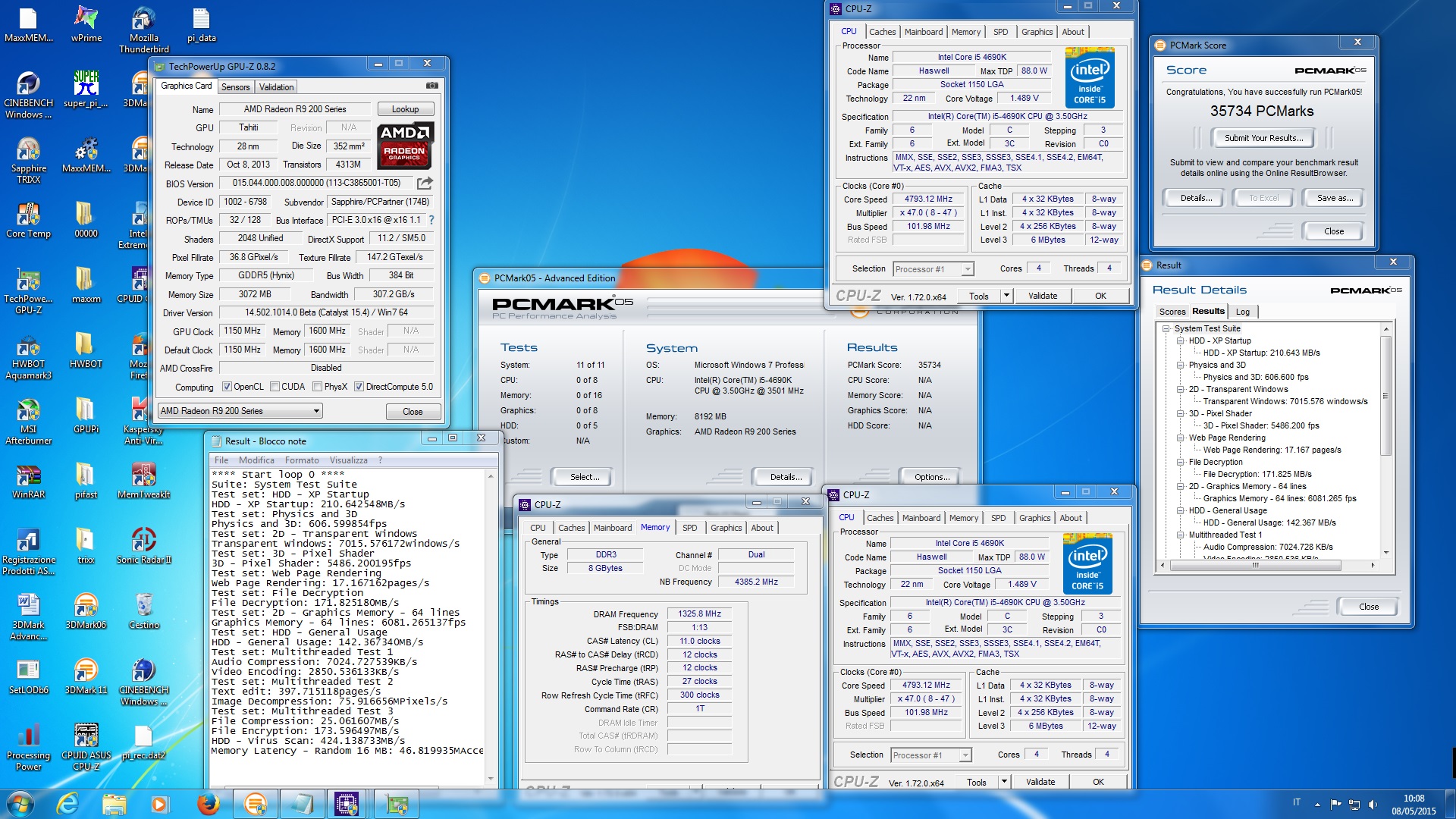1456x819 pixels.
Task: Open WinRAR desktop shortcut
Action: point(29,482)
